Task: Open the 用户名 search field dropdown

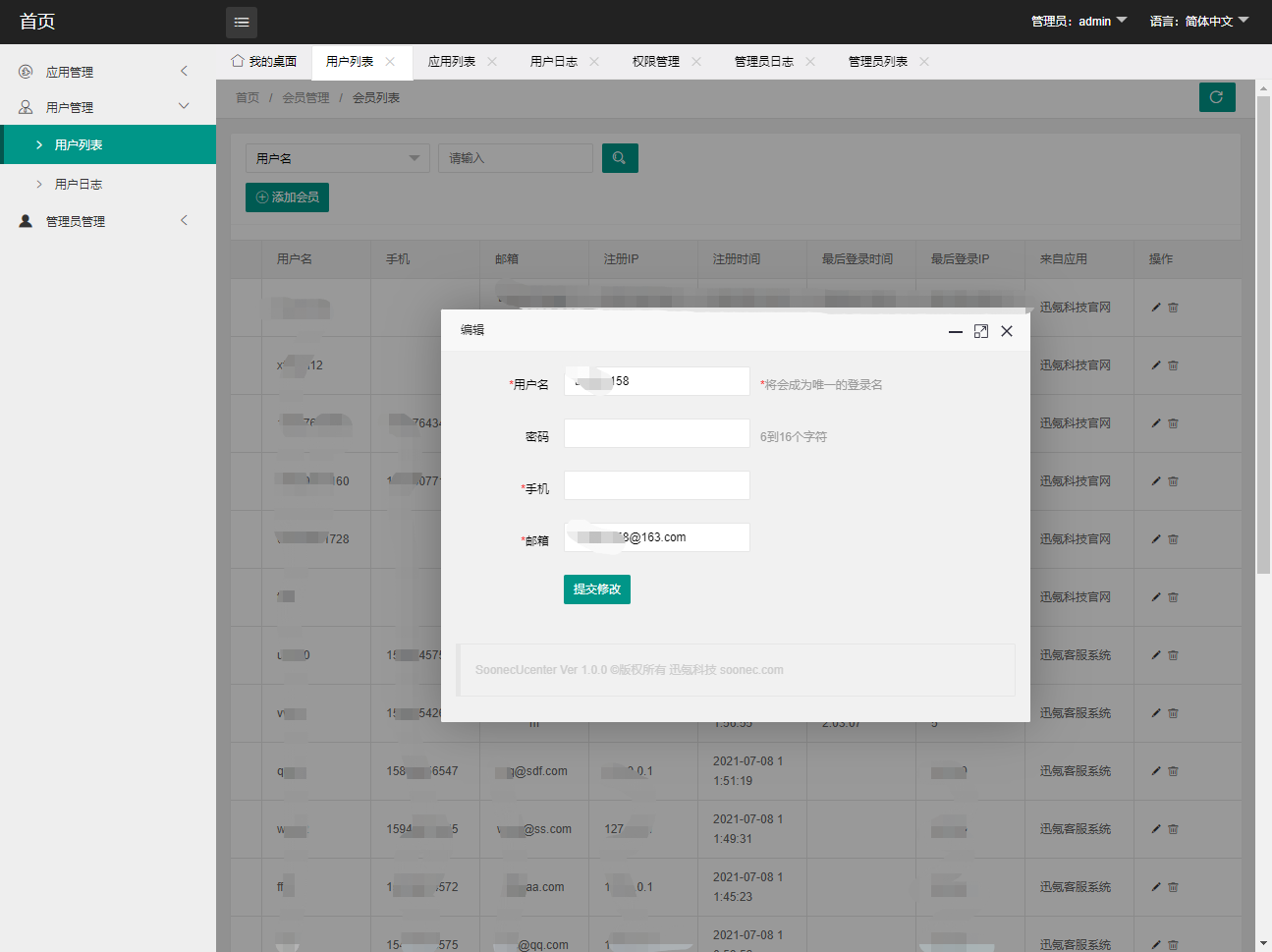Action: click(x=337, y=158)
